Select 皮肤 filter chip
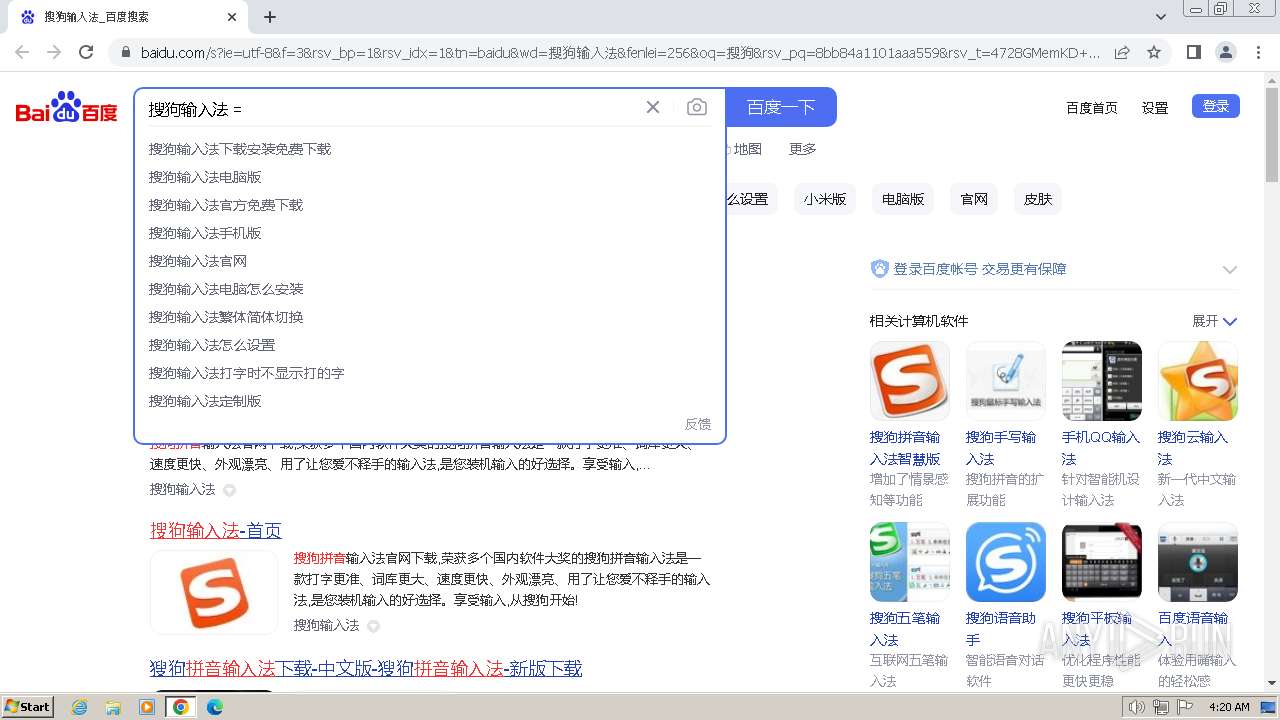 [x=1038, y=199]
